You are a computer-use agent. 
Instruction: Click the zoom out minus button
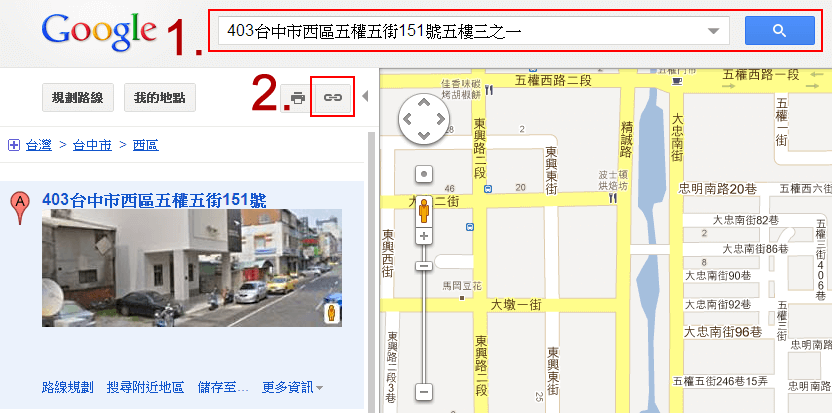[x=423, y=393]
